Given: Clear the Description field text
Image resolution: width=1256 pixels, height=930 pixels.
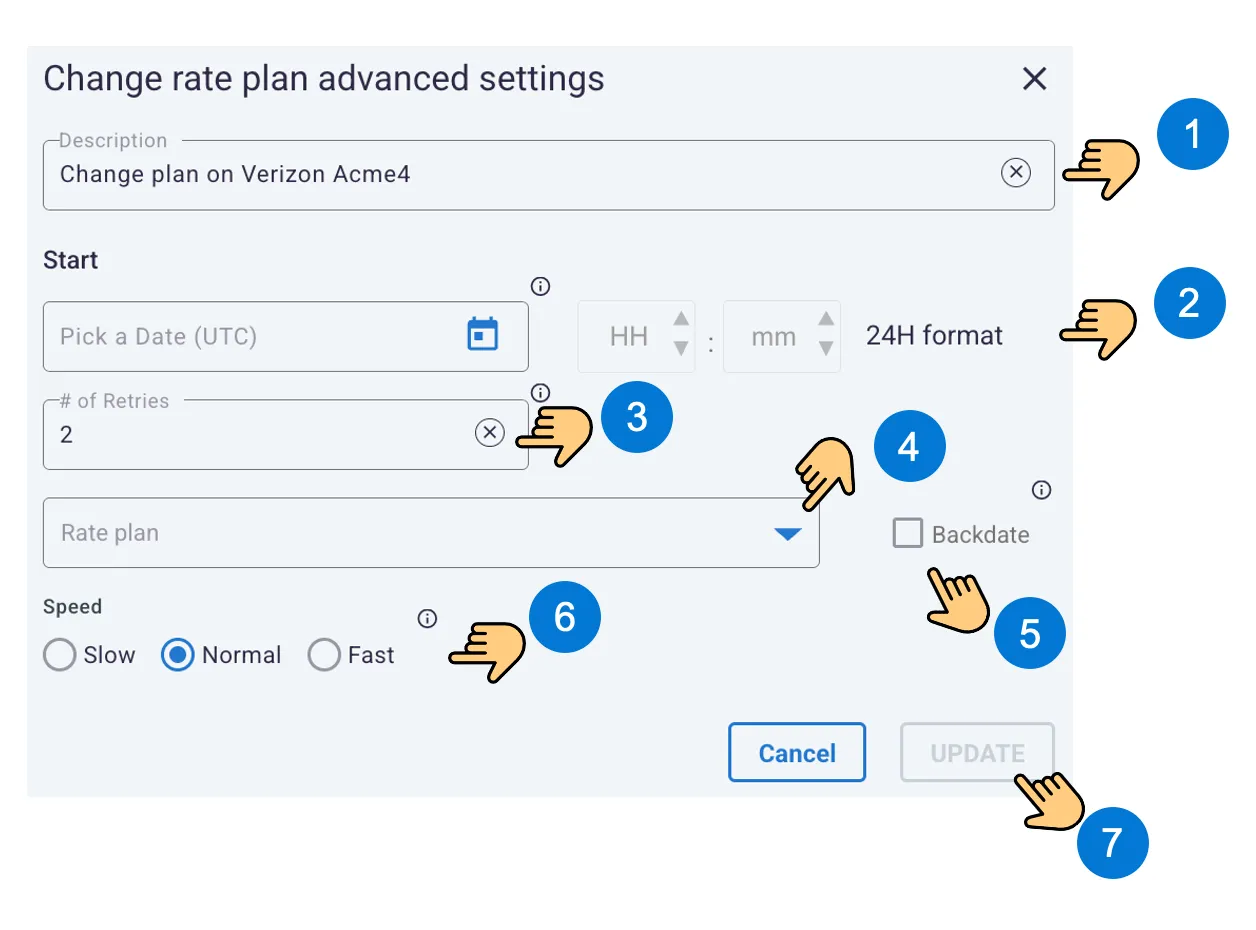Looking at the screenshot, I should (x=1015, y=173).
